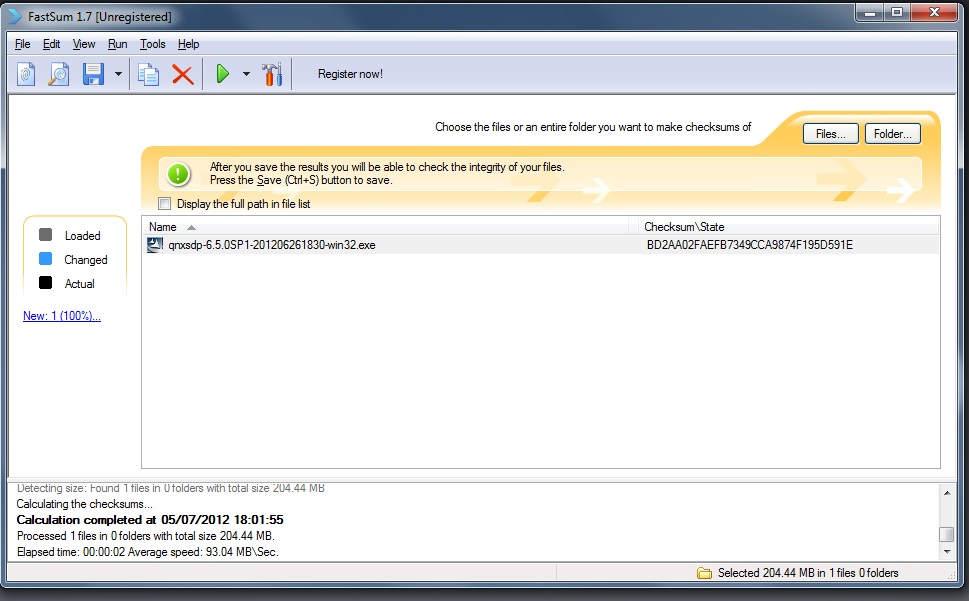Enable Display the full path checkbox

coord(165,204)
